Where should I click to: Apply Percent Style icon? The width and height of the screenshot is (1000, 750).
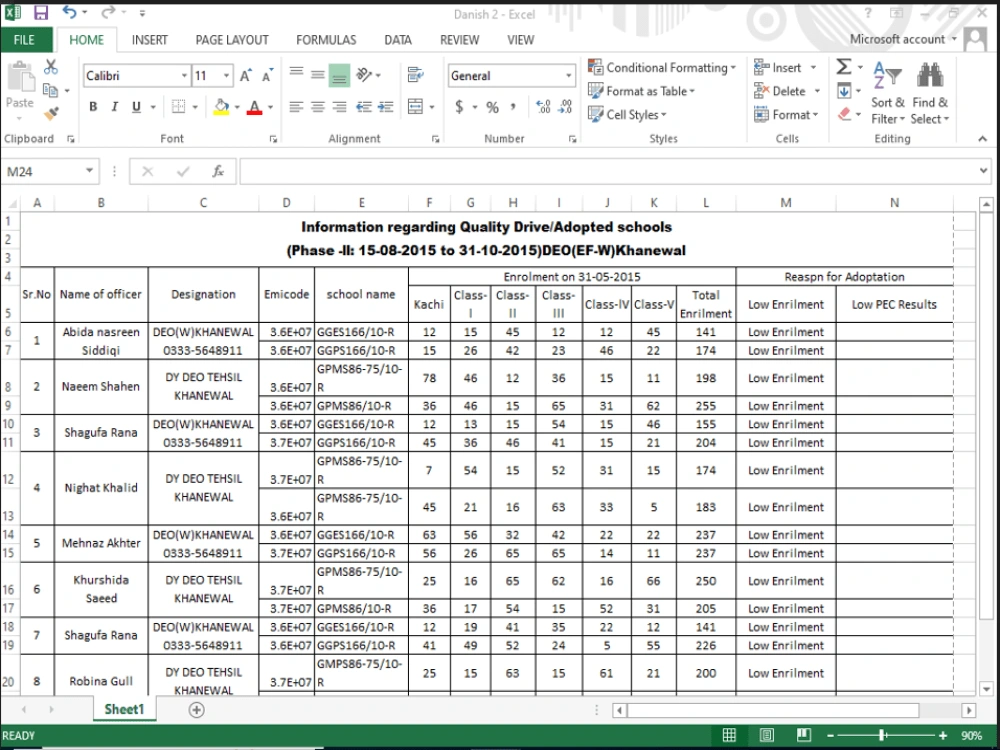[x=492, y=107]
